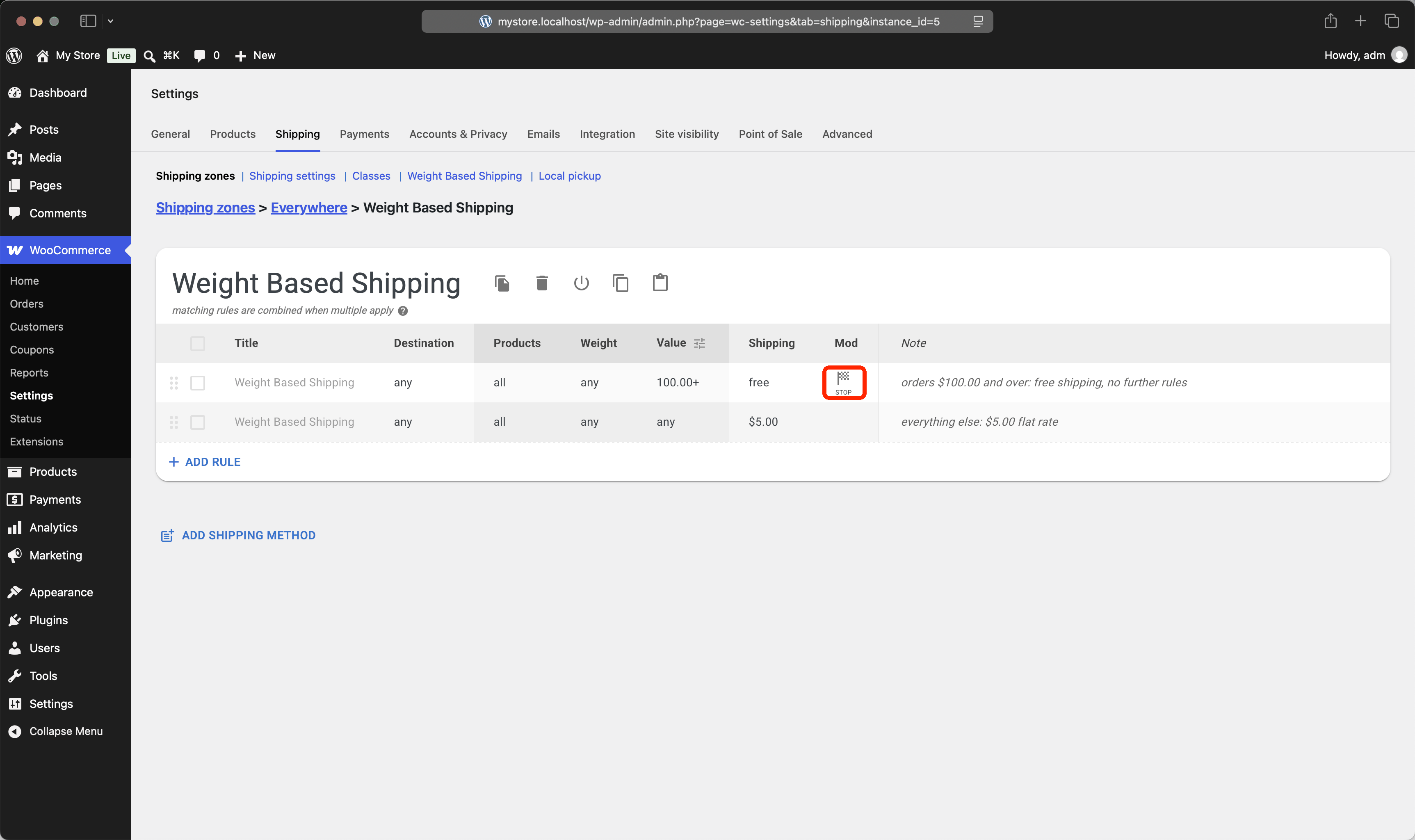Click the $5.00 shipping cost cell

[x=763, y=422]
